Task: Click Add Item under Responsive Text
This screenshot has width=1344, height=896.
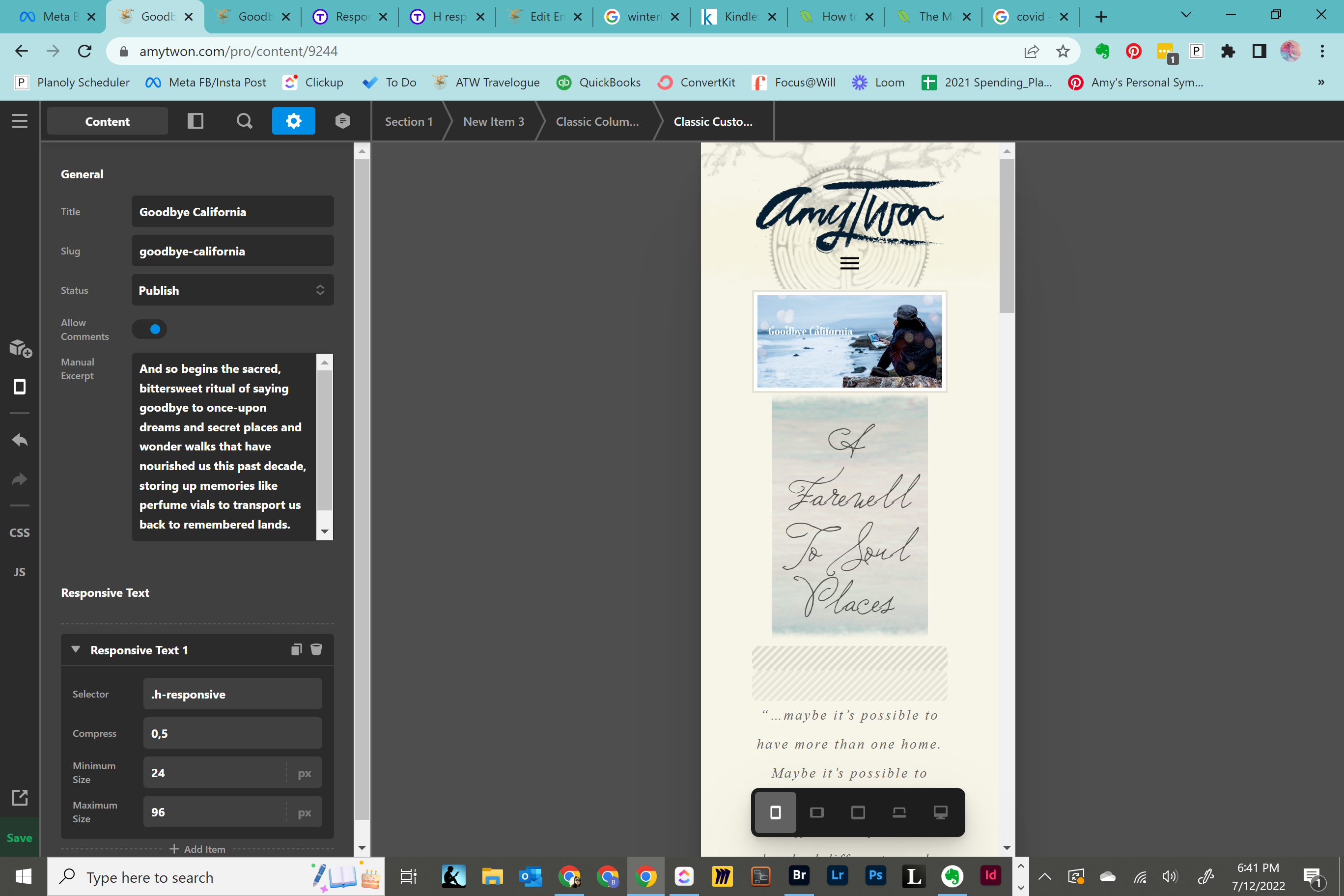Action: pyautogui.click(x=197, y=849)
